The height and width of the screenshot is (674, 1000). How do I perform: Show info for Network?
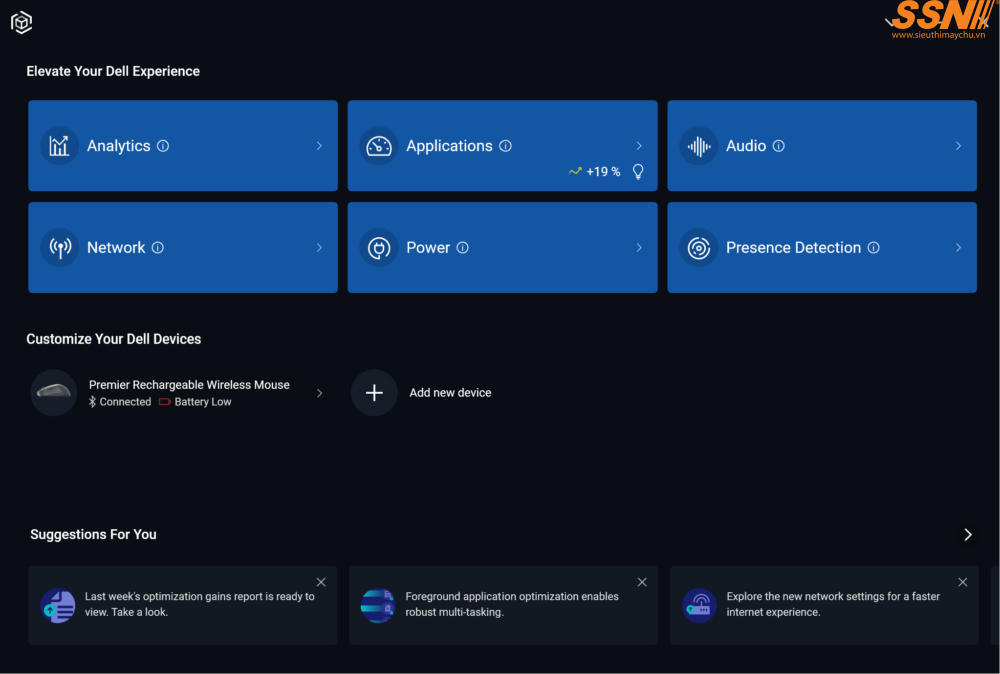pyautogui.click(x=158, y=247)
